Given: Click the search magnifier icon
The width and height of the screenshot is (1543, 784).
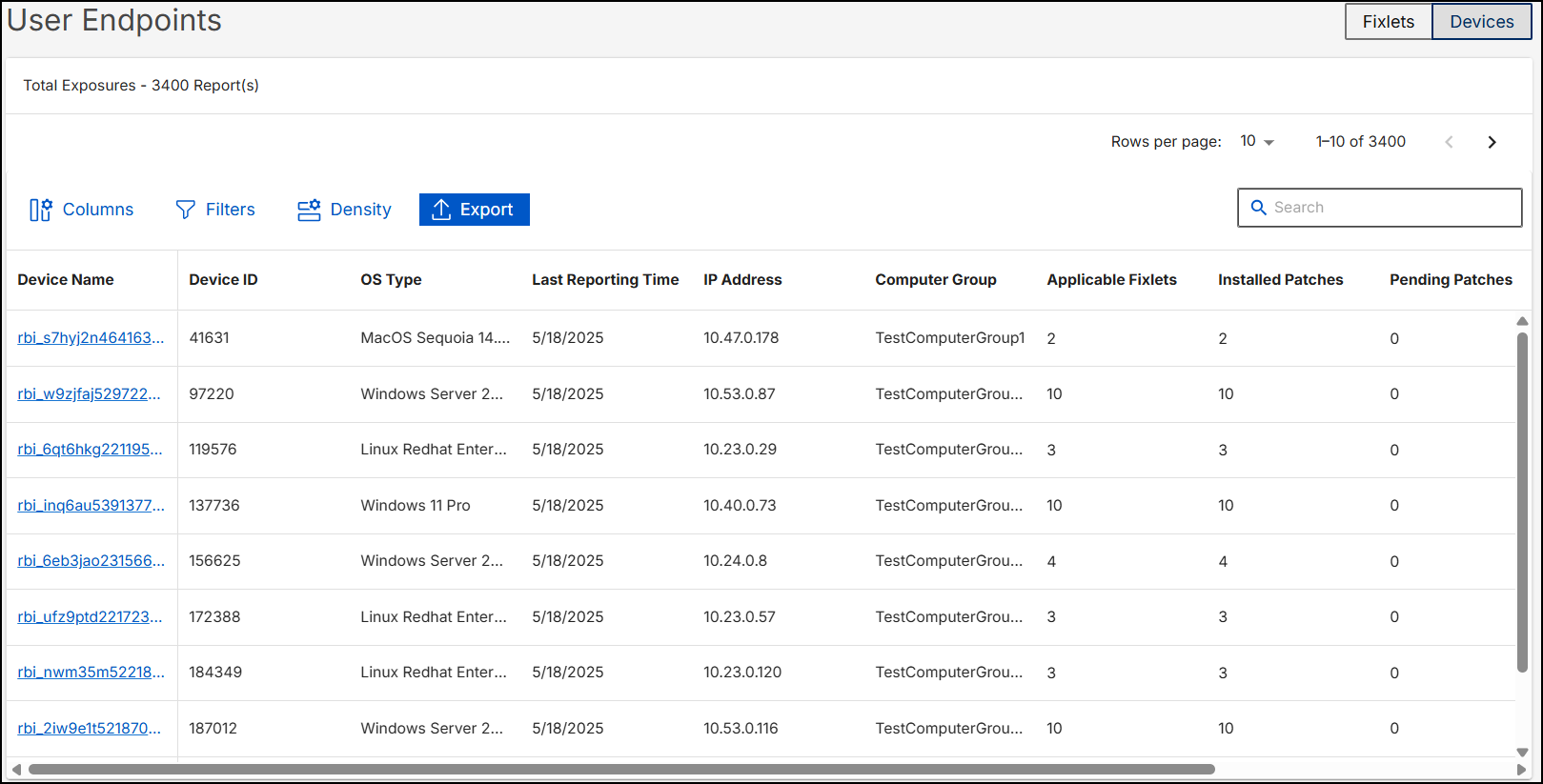Looking at the screenshot, I should 1258,208.
